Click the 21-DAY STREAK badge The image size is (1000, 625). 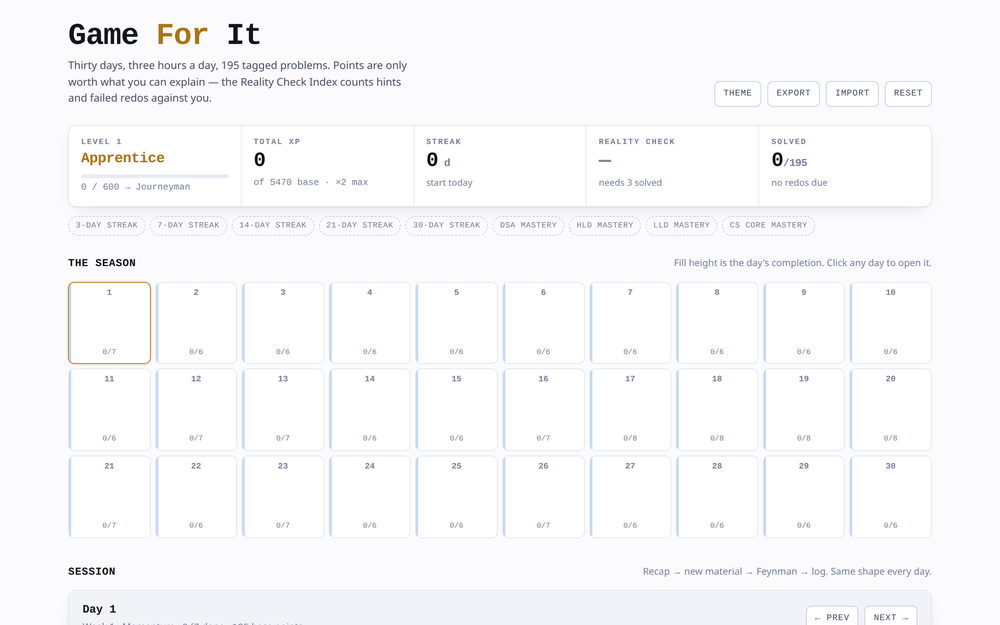click(x=360, y=226)
